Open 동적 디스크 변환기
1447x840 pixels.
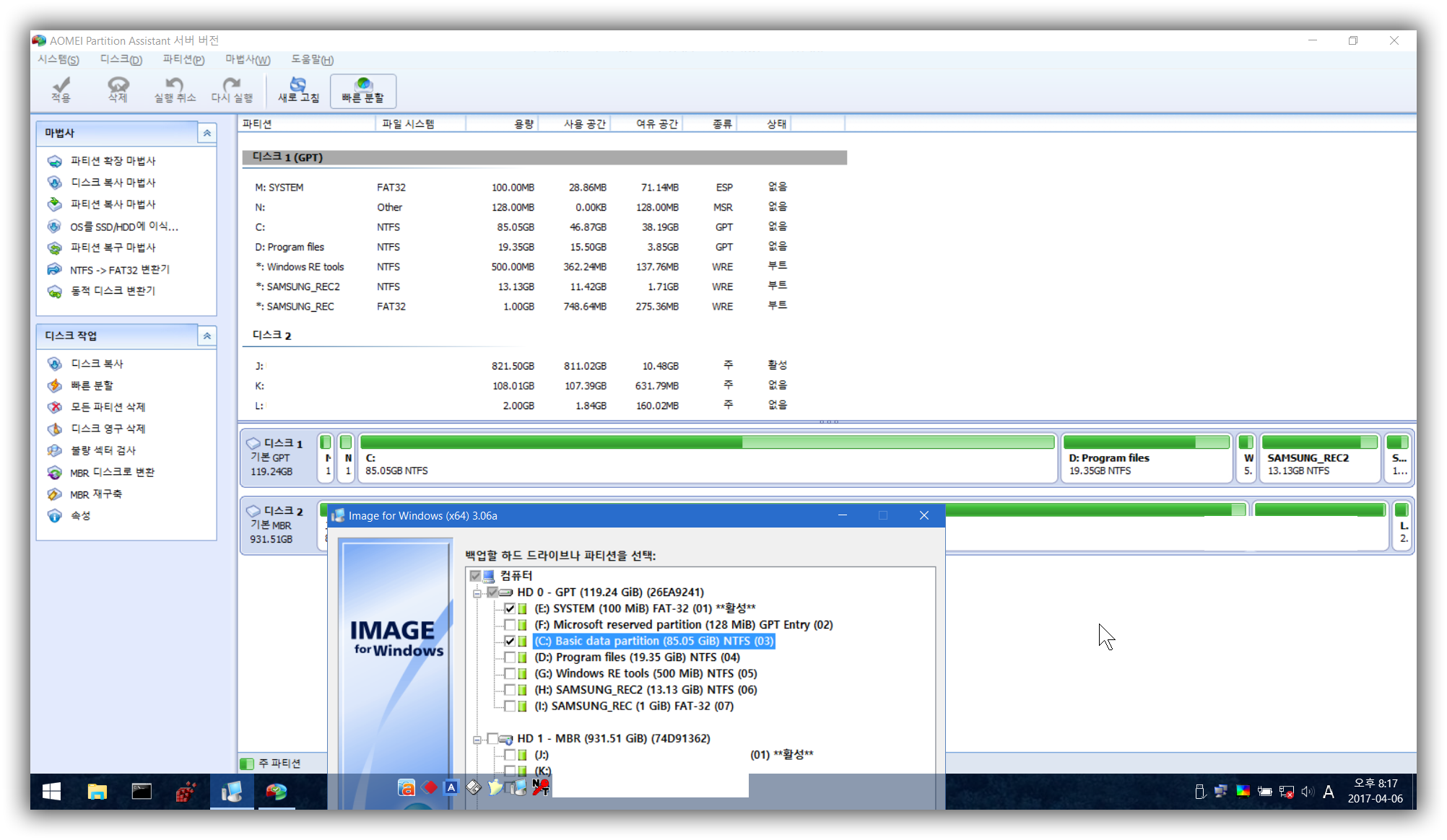(x=113, y=291)
